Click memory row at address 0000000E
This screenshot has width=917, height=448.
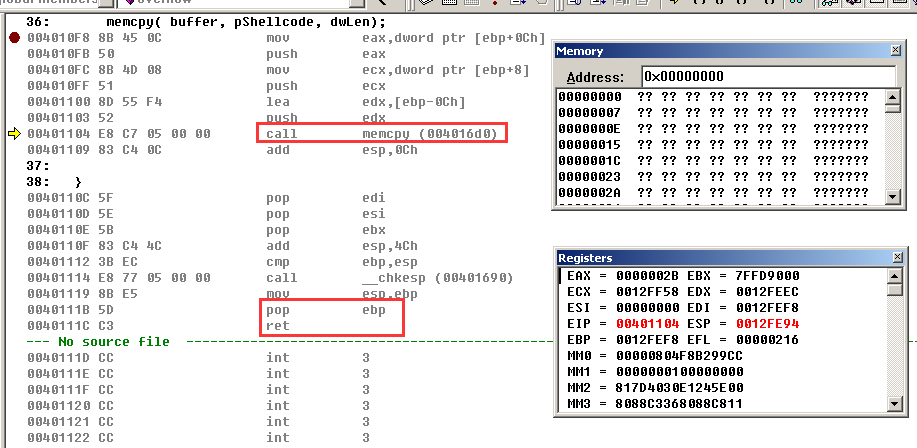pyautogui.click(x=713, y=129)
